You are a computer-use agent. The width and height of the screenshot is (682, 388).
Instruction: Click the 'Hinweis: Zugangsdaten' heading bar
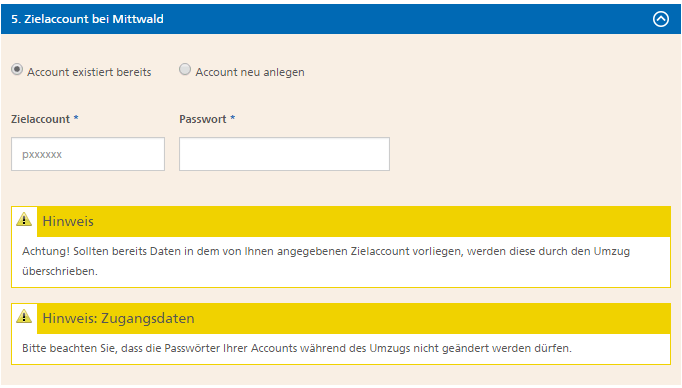(x=354, y=318)
